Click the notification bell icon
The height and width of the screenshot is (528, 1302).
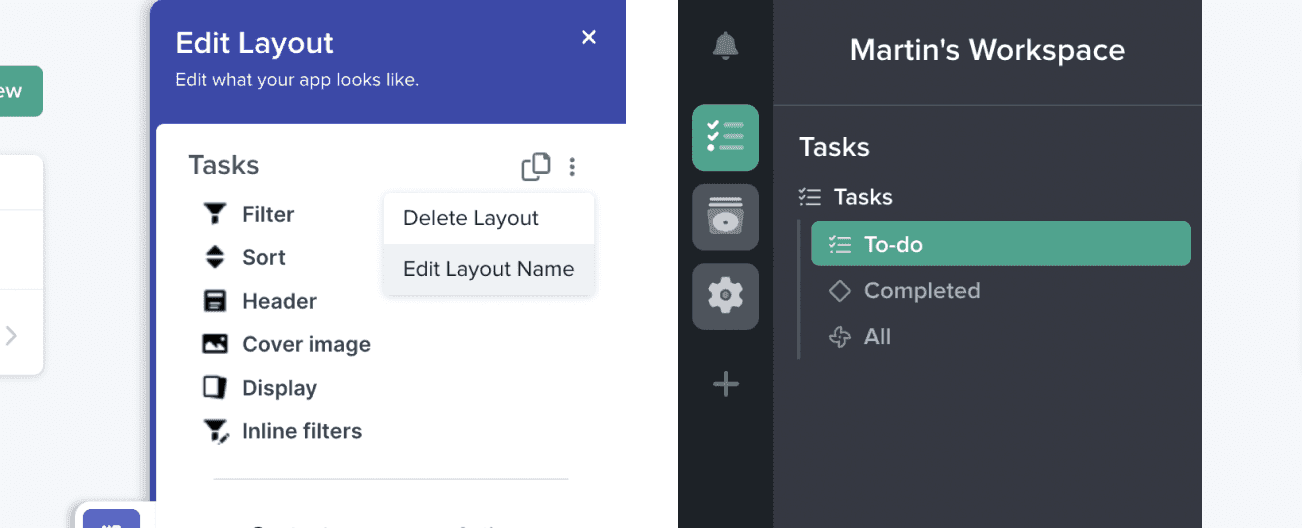[x=725, y=46]
